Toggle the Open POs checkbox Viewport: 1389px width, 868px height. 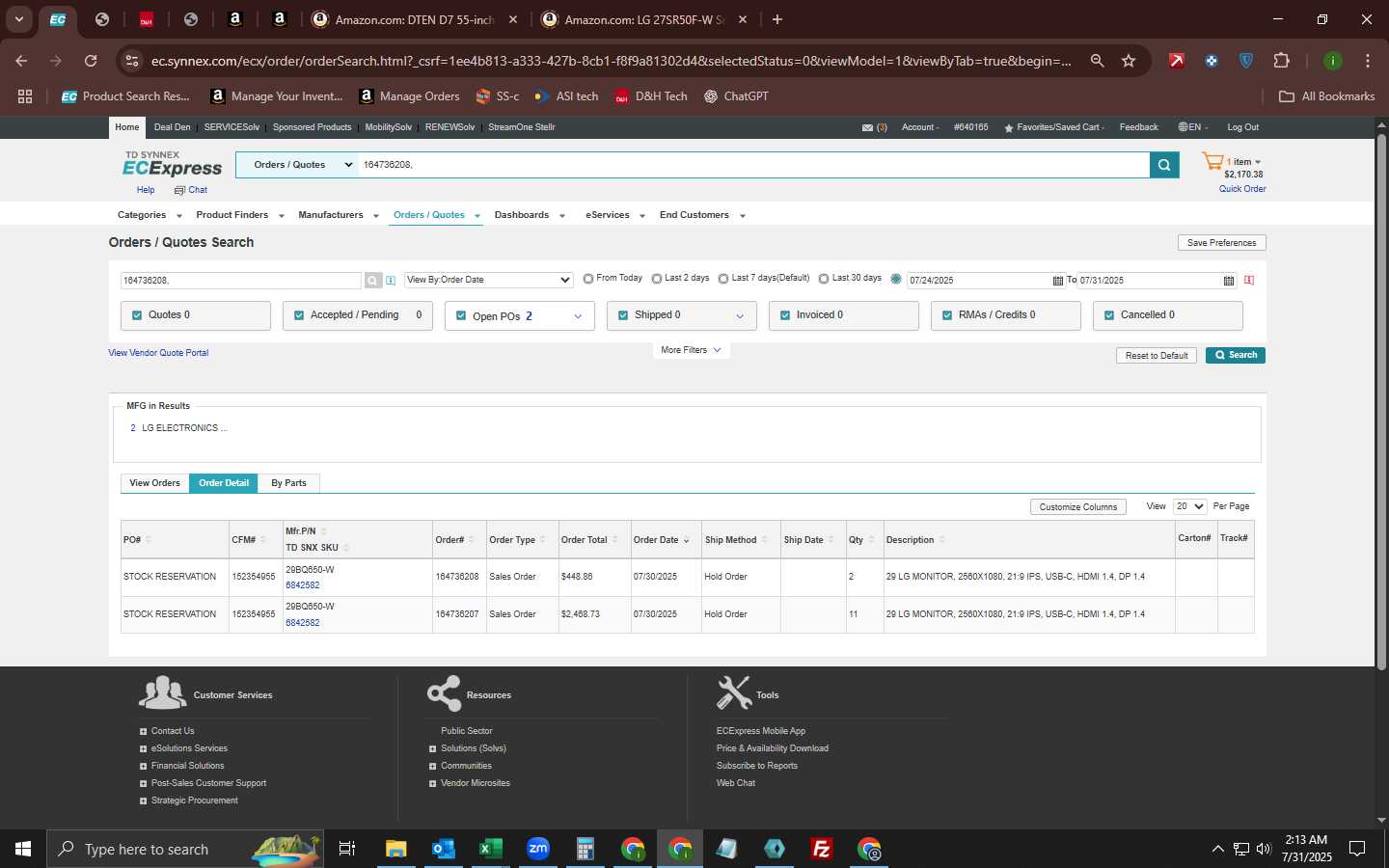[461, 315]
